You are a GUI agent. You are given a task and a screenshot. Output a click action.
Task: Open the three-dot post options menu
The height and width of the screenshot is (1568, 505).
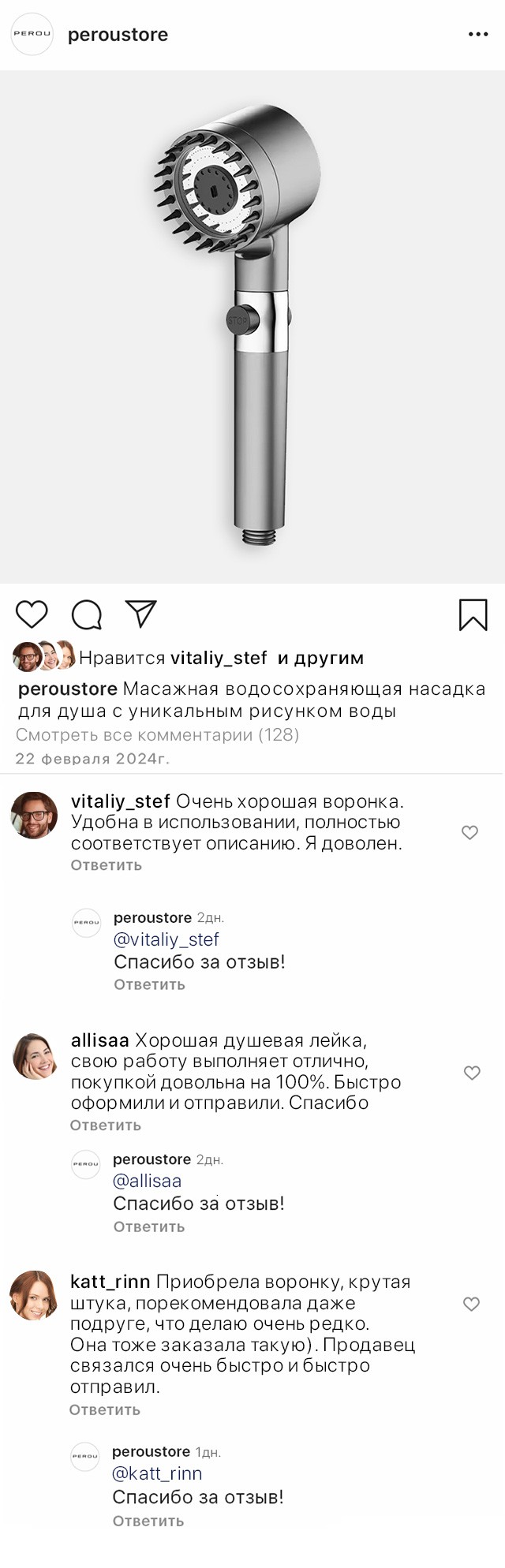click(478, 35)
